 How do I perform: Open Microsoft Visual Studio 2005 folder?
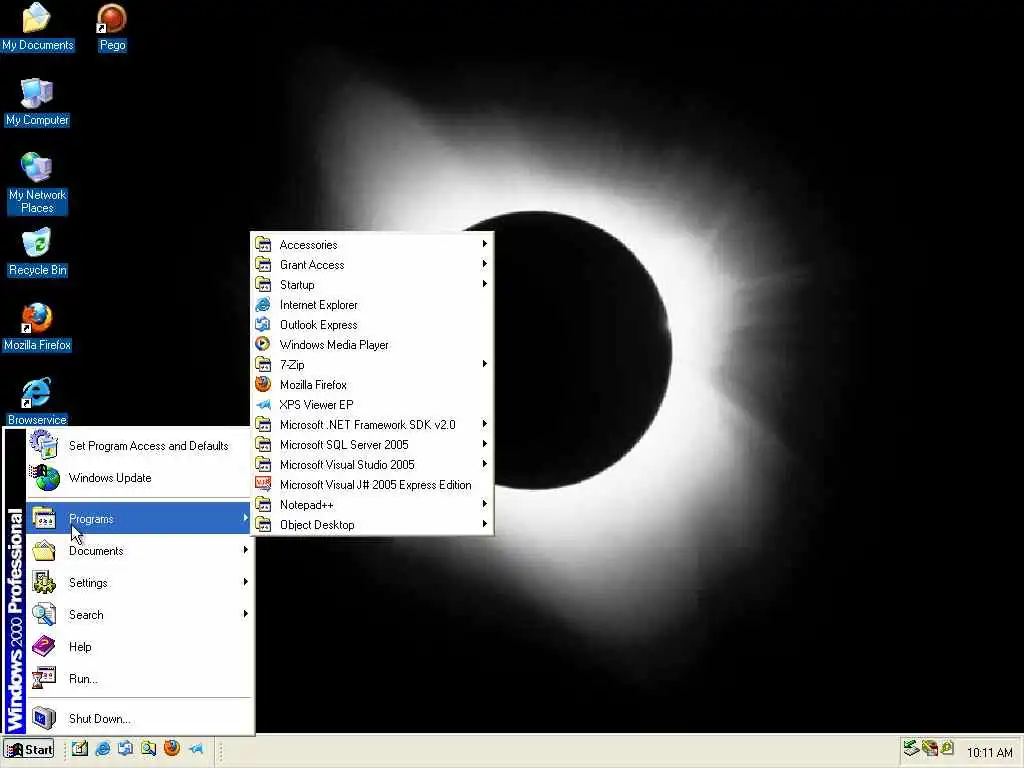372,465
